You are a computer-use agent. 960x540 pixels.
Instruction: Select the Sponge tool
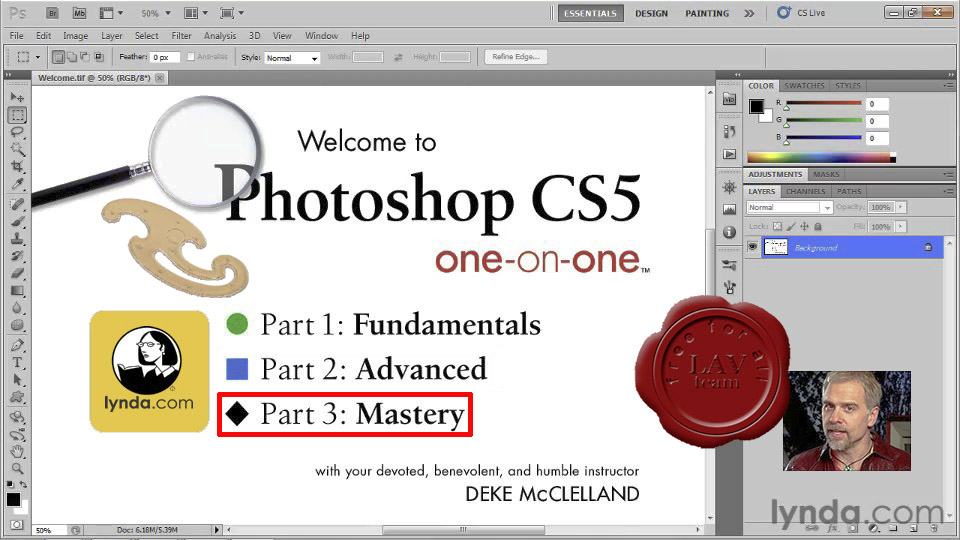pyautogui.click(x=17, y=325)
